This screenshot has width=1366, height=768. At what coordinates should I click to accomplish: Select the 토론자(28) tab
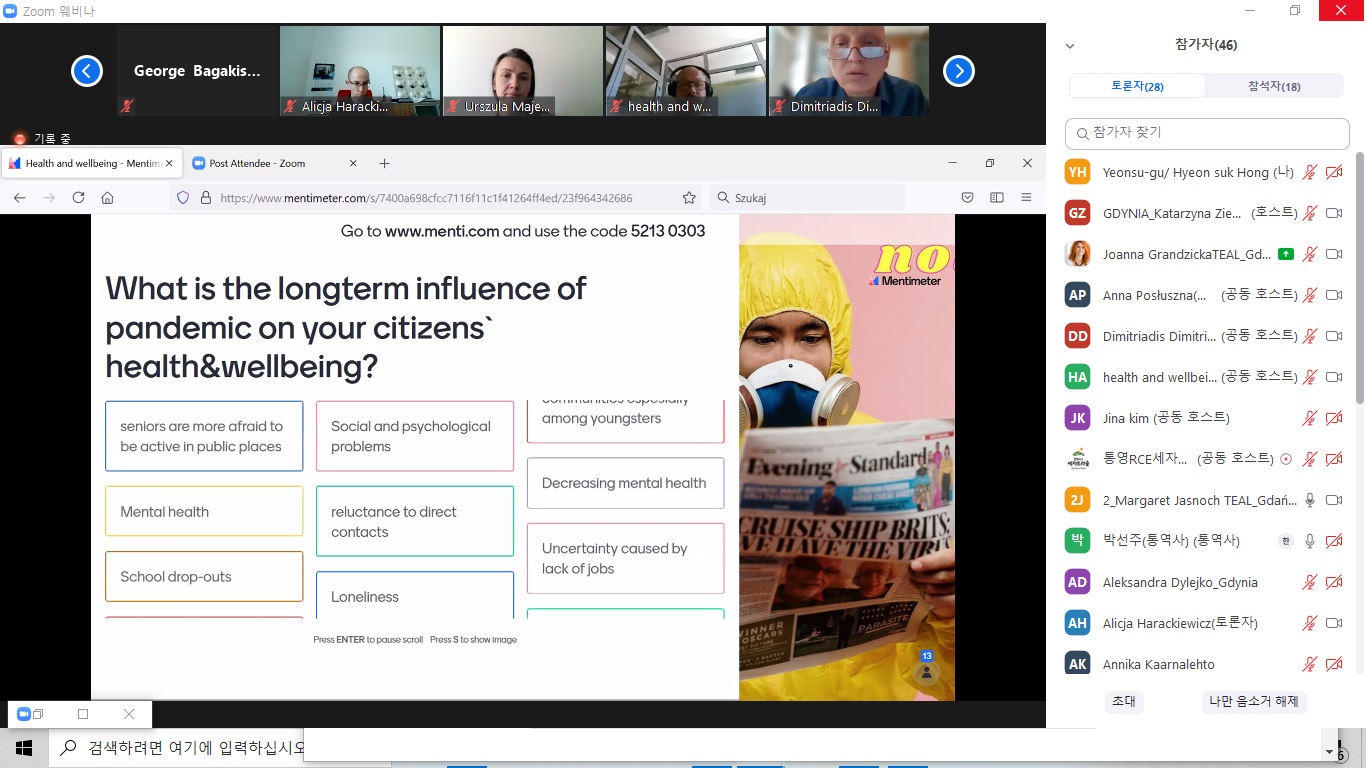(x=1137, y=86)
